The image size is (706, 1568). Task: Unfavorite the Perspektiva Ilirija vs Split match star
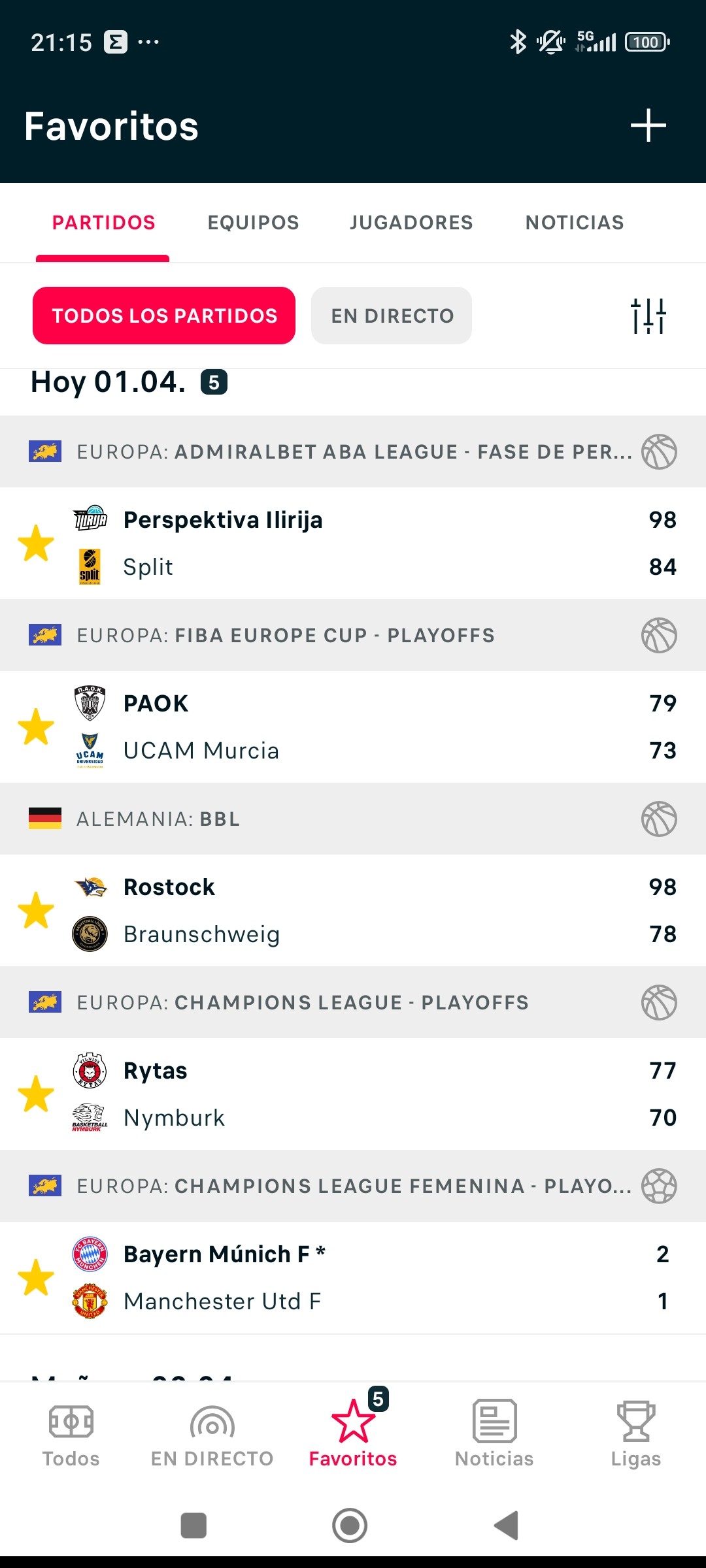coord(36,543)
